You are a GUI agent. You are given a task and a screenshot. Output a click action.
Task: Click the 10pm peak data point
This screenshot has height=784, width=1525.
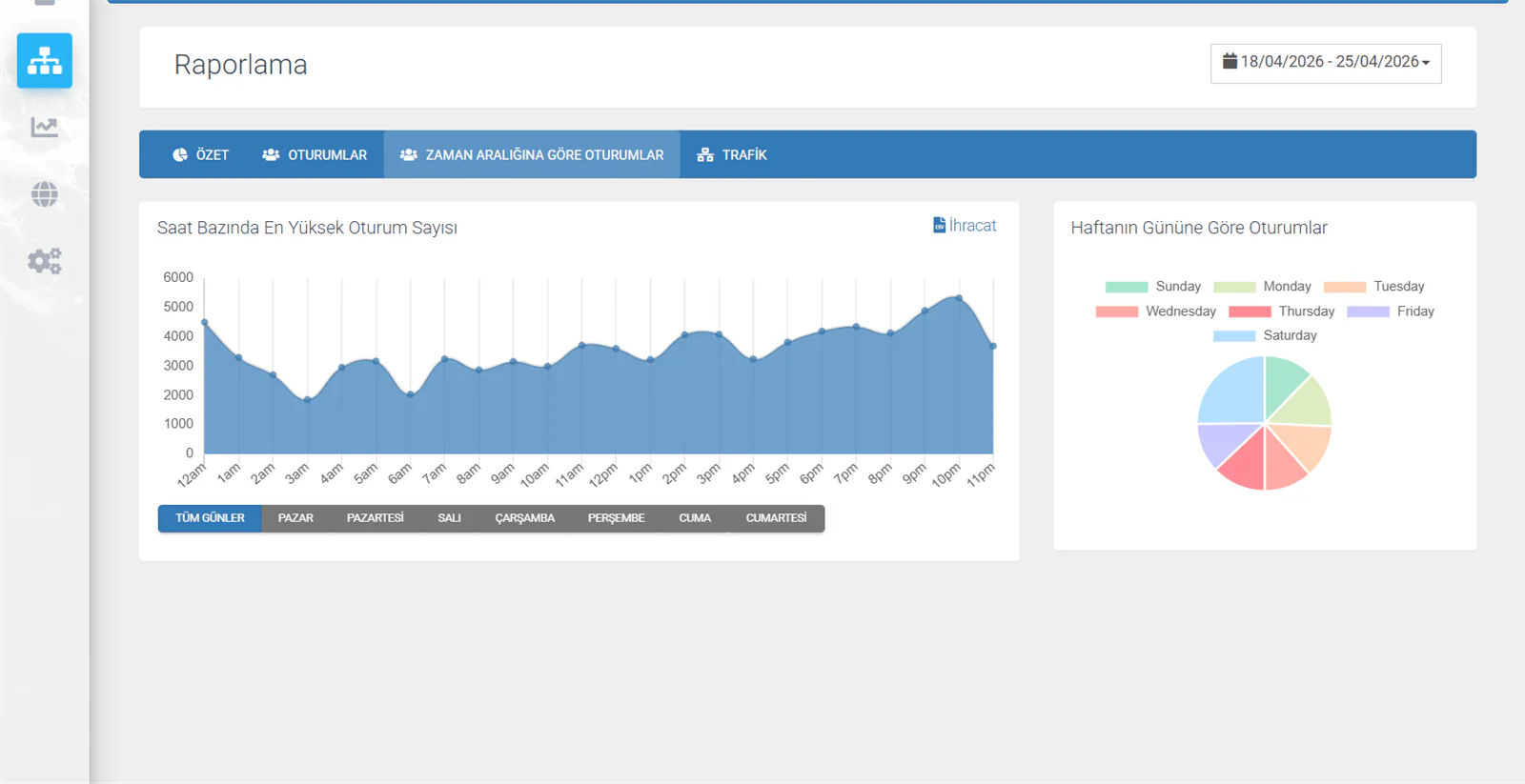959,298
